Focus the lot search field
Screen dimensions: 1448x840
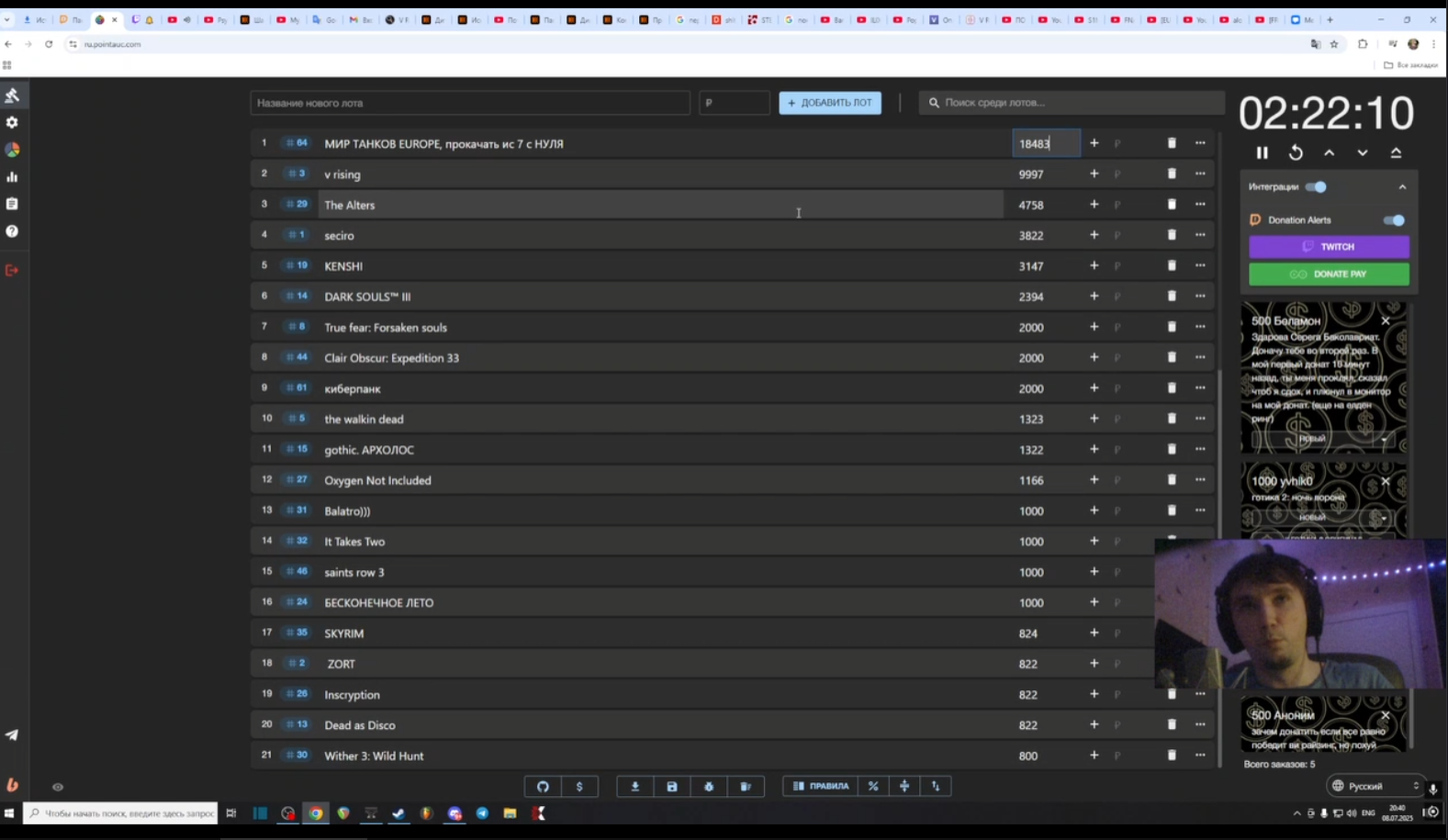coord(1072,103)
